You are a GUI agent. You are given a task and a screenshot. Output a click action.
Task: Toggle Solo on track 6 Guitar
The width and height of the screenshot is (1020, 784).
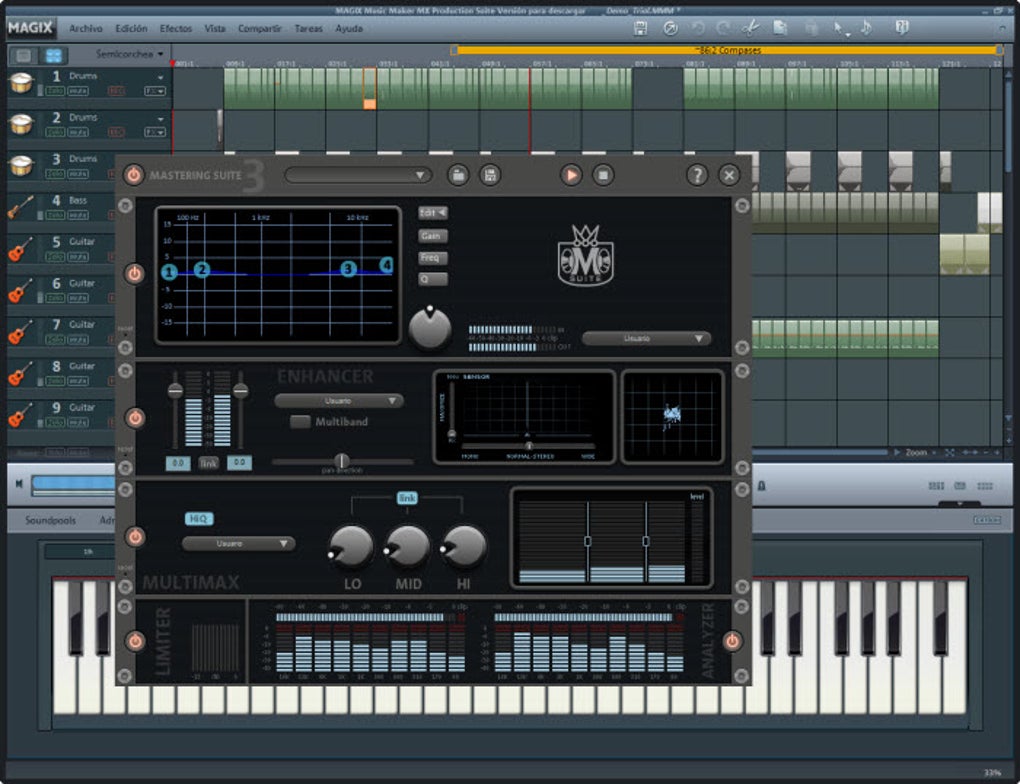[55, 299]
